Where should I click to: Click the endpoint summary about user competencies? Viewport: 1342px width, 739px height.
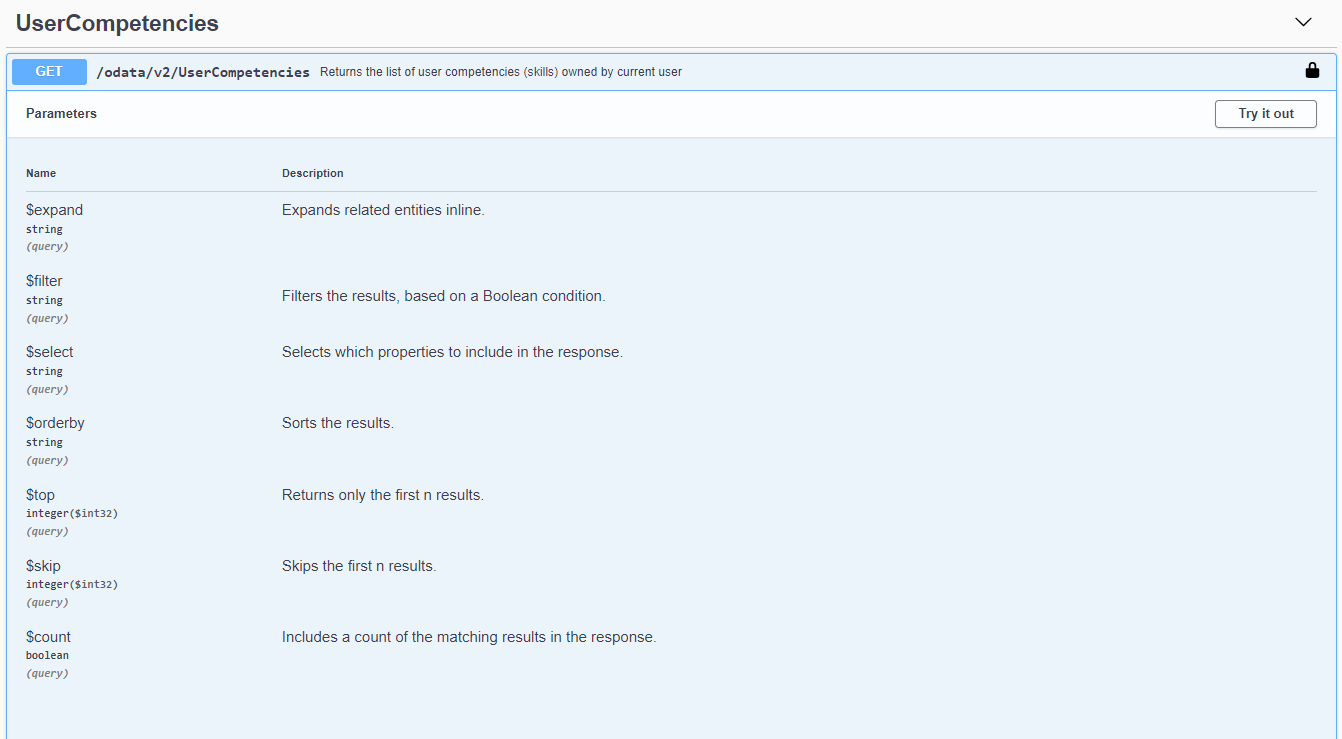tap(500, 72)
